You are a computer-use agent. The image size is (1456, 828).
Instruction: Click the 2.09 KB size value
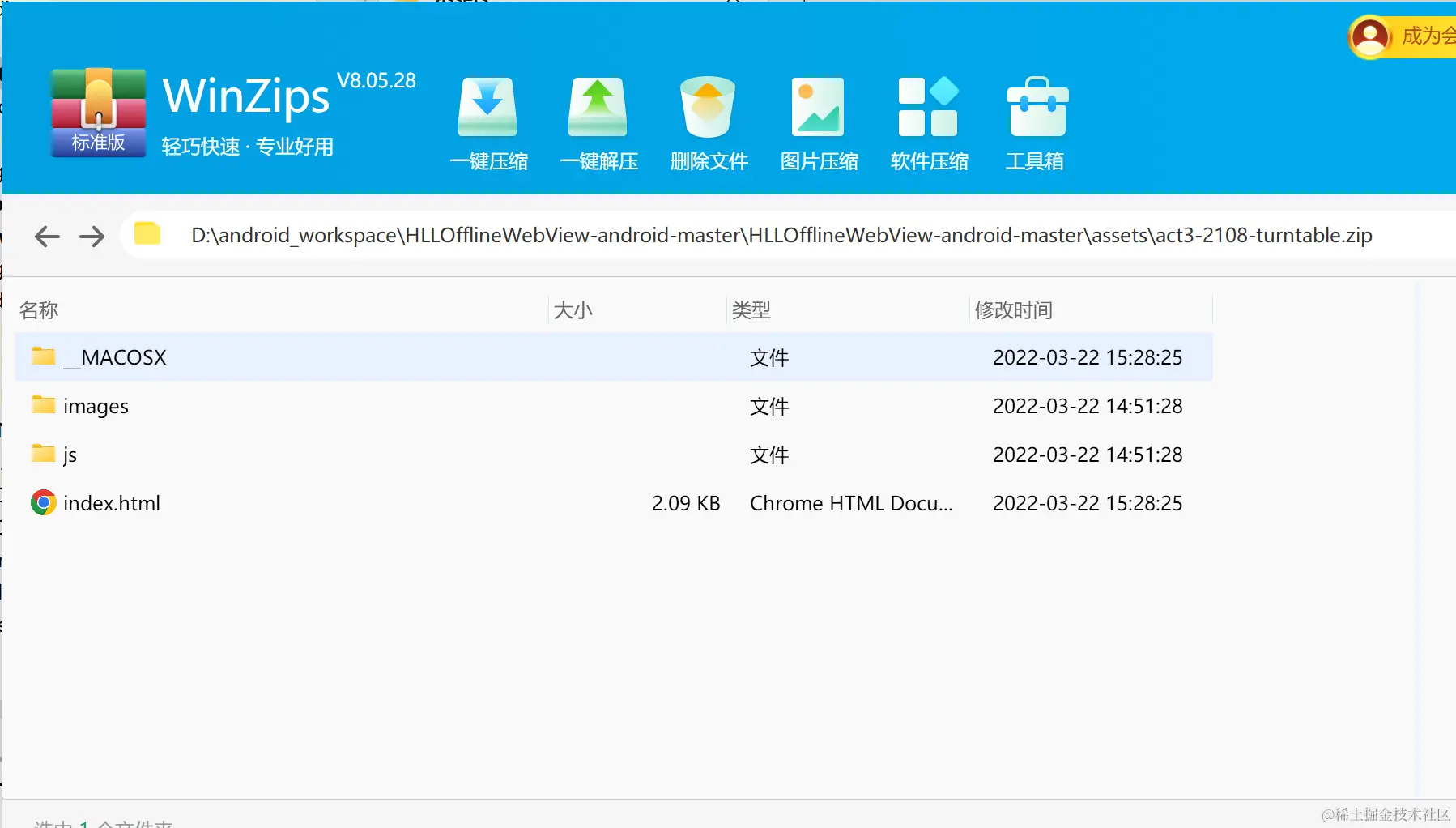coord(686,503)
